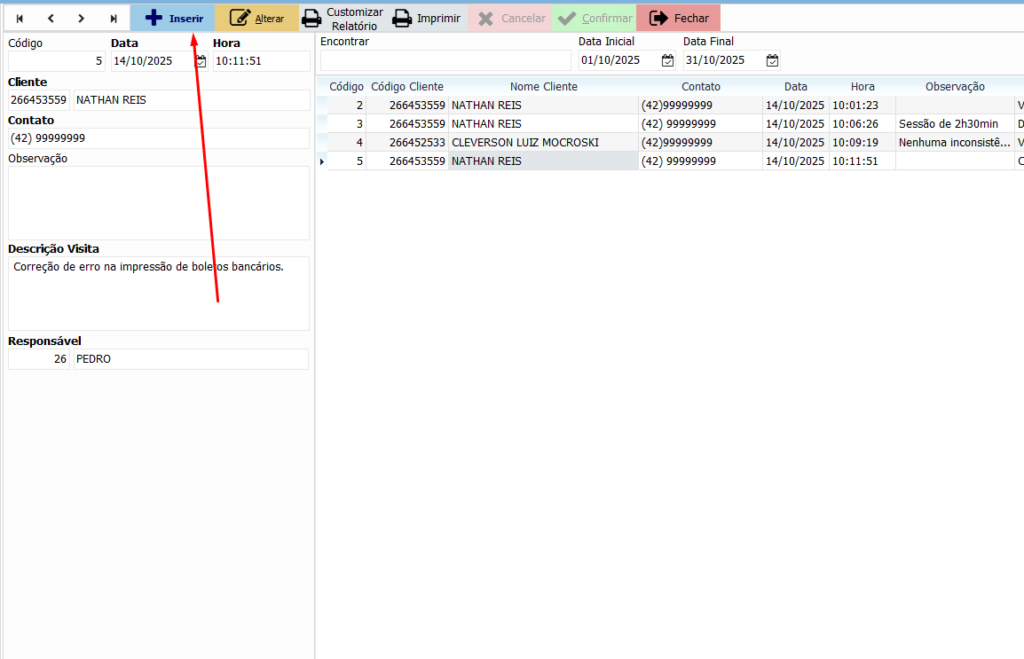The height and width of the screenshot is (659, 1024).
Task: Go to previous record arrow
Action: click(50, 18)
